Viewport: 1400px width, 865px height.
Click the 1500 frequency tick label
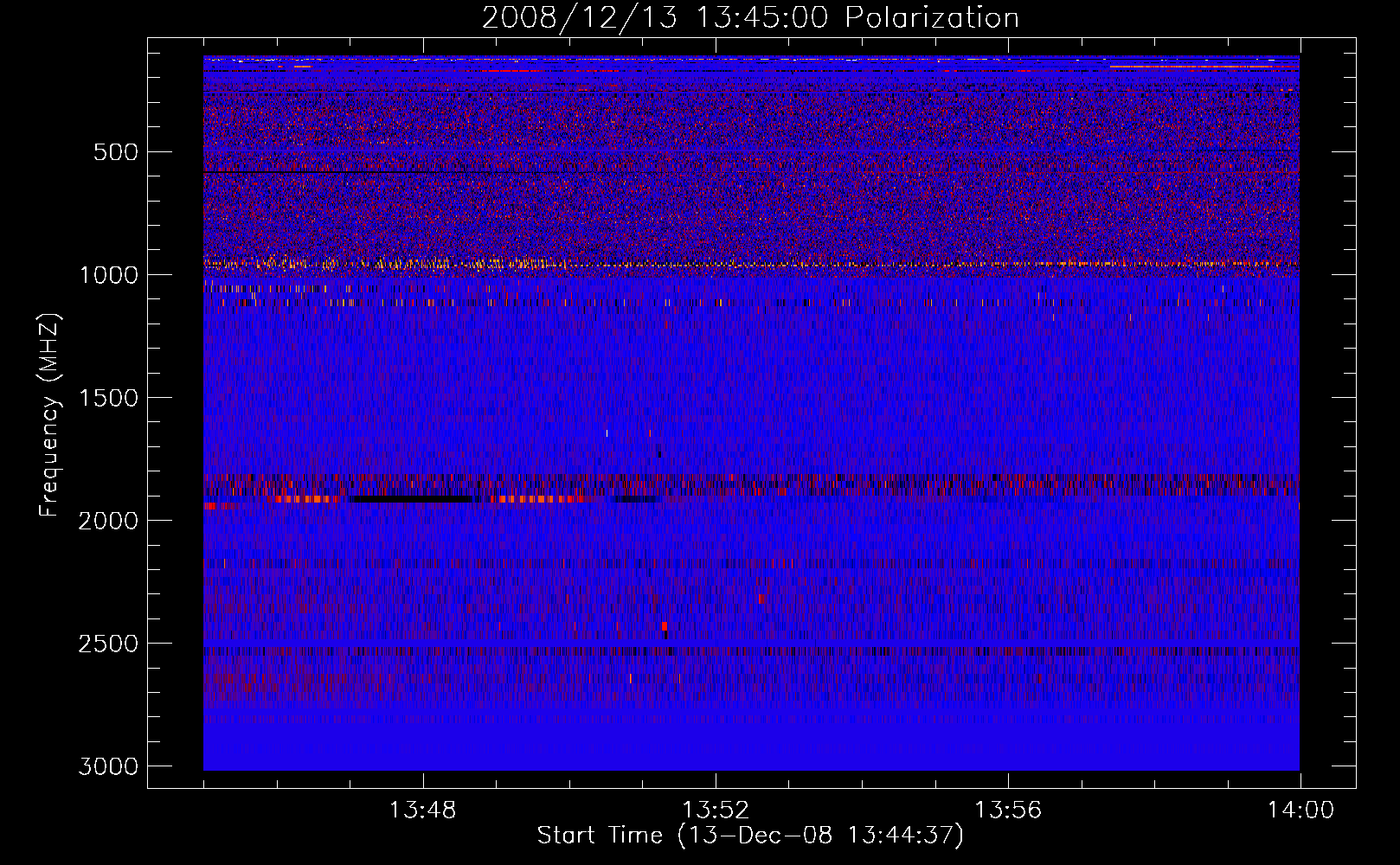point(108,398)
